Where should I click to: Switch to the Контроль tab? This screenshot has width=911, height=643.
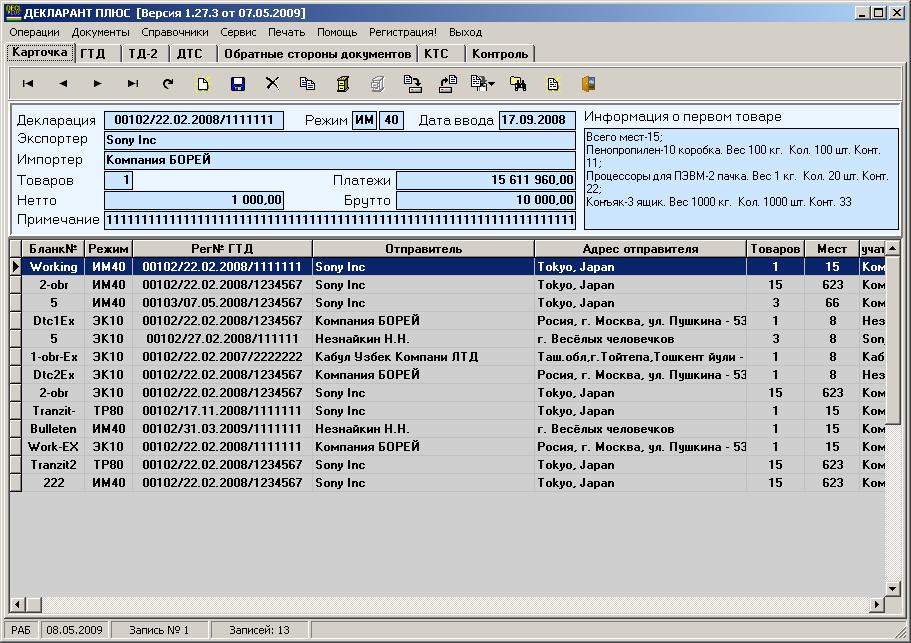pyautogui.click(x=500, y=53)
